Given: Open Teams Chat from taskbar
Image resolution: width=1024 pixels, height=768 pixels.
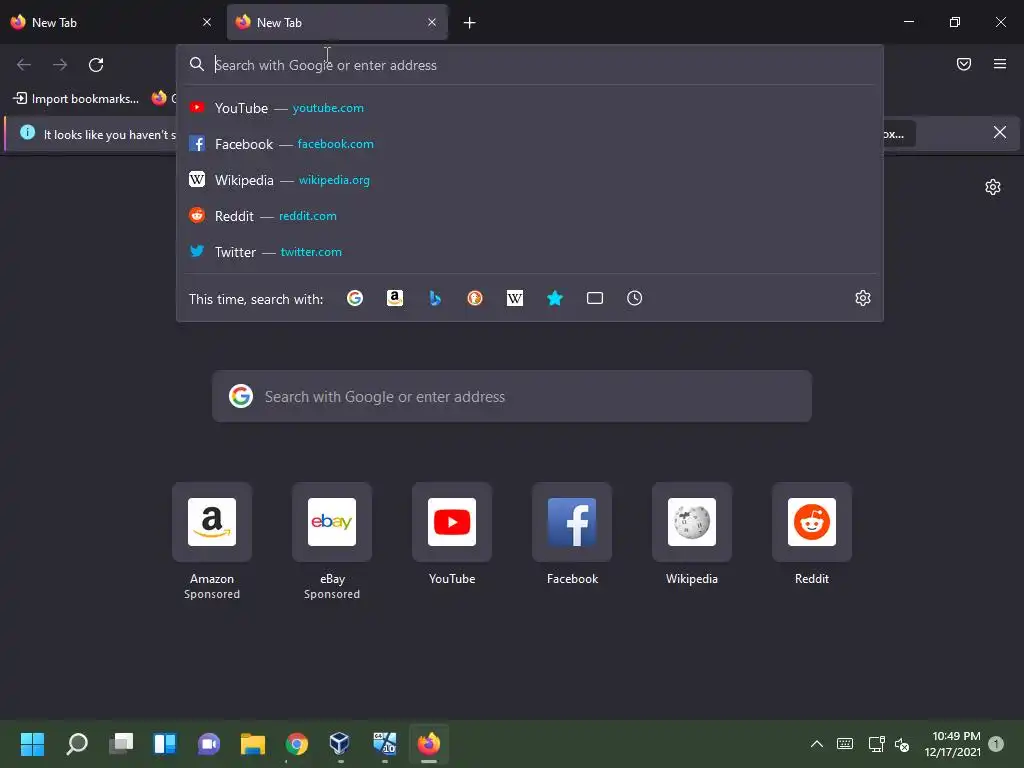Looking at the screenshot, I should click(209, 744).
